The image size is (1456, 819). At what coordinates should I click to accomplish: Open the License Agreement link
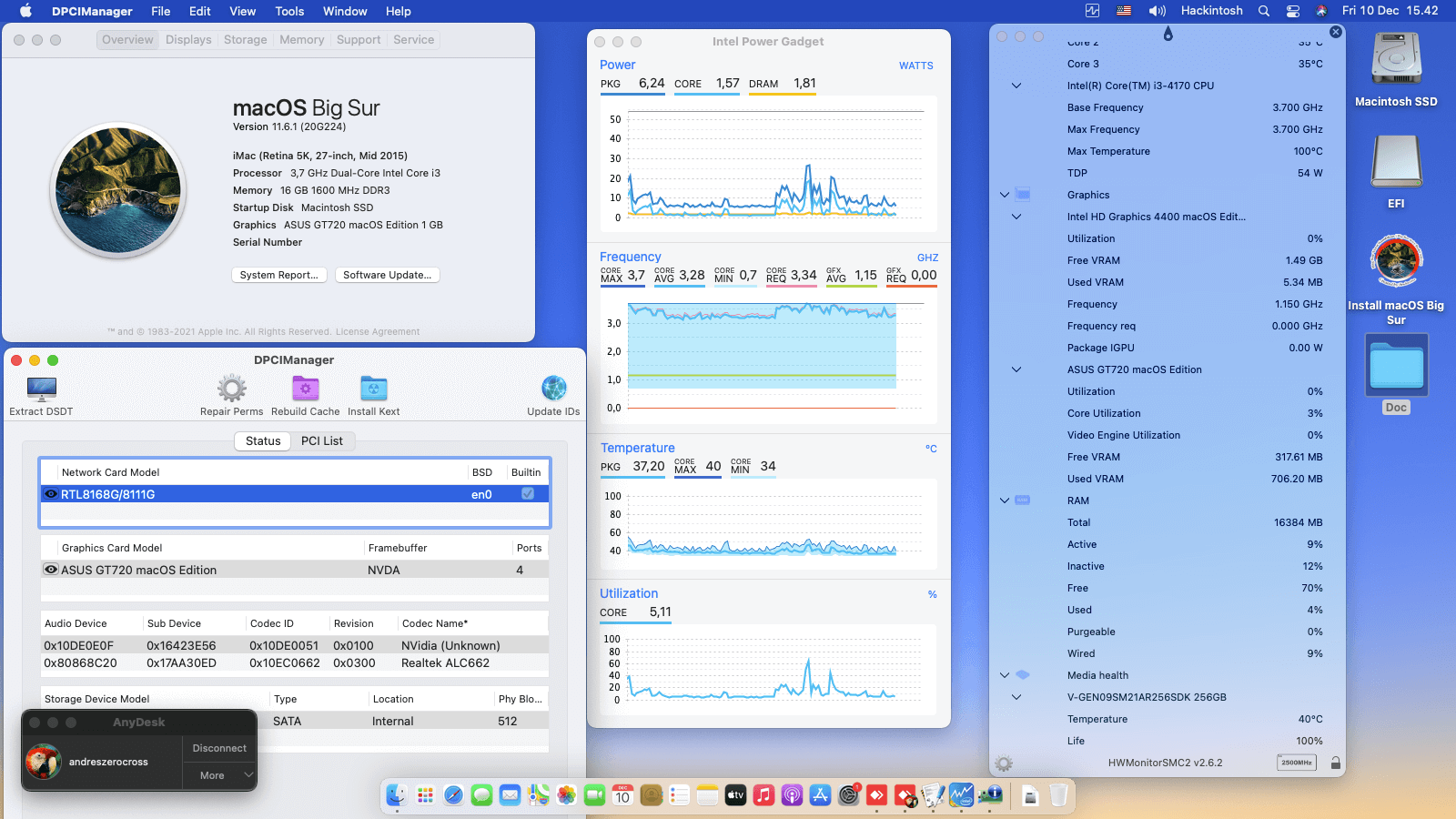pos(378,332)
